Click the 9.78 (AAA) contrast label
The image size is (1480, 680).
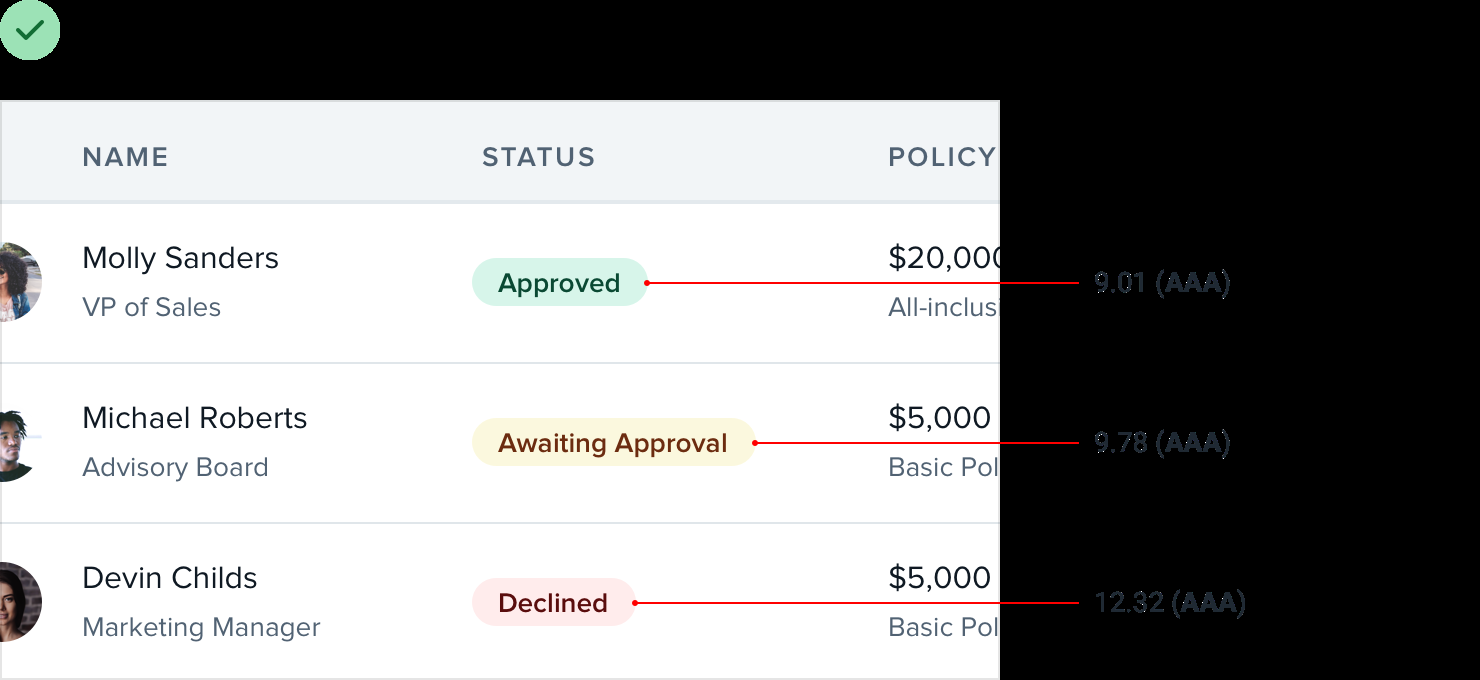pos(1161,443)
